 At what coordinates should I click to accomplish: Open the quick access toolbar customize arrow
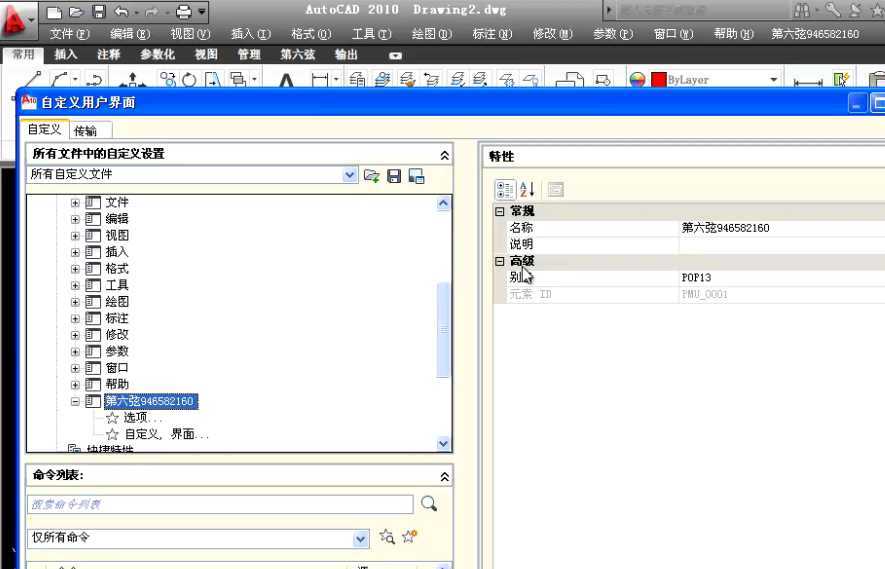click(202, 11)
